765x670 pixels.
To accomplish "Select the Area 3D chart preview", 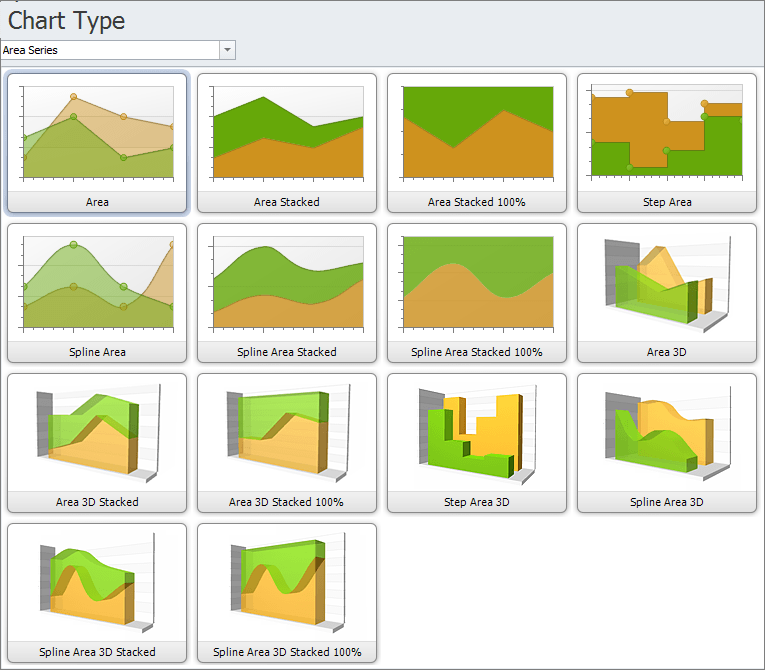I will pyautogui.click(x=667, y=284).
